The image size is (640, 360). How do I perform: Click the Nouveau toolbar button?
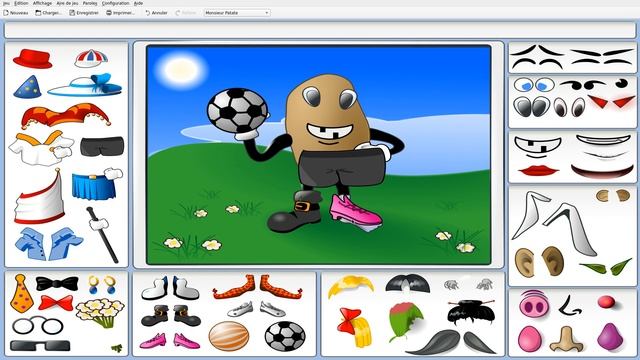coord(16,13)
